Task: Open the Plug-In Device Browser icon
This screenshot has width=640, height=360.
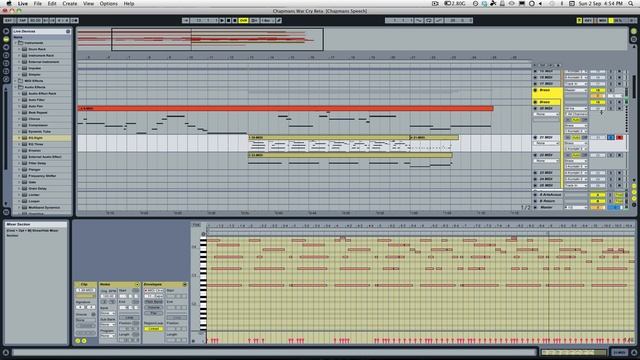Action: point(6,47)
